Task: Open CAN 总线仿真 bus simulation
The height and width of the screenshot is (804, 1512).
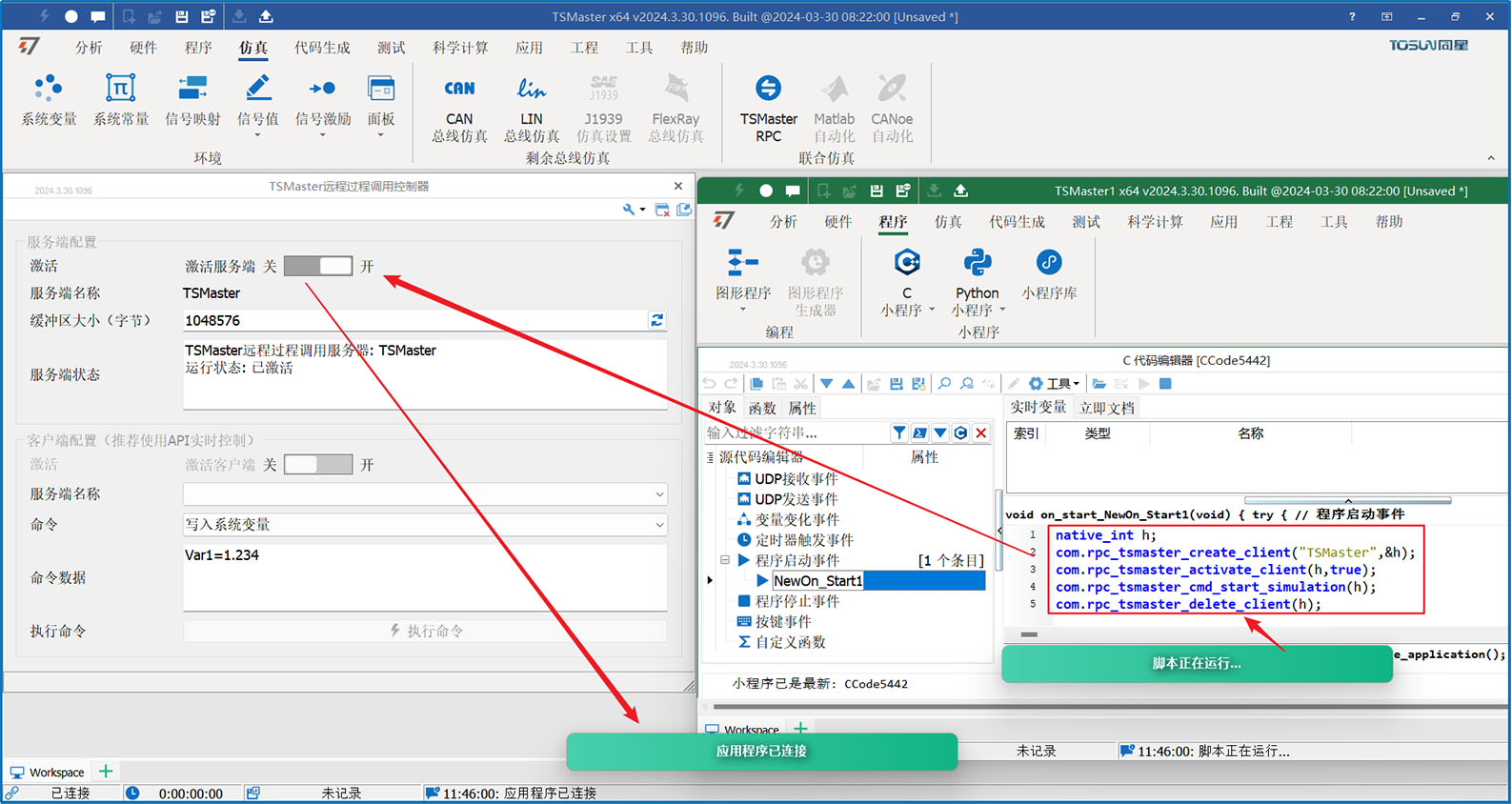Action: tap(459, 108)
